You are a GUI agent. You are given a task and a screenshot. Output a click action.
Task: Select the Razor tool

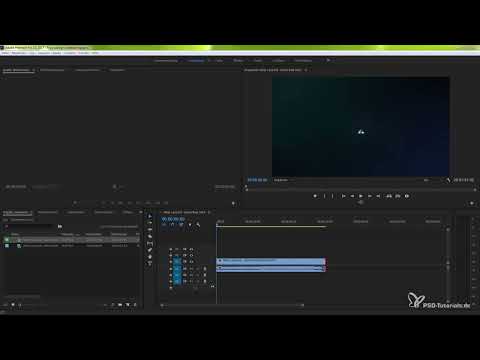click(x=150, y=236)
